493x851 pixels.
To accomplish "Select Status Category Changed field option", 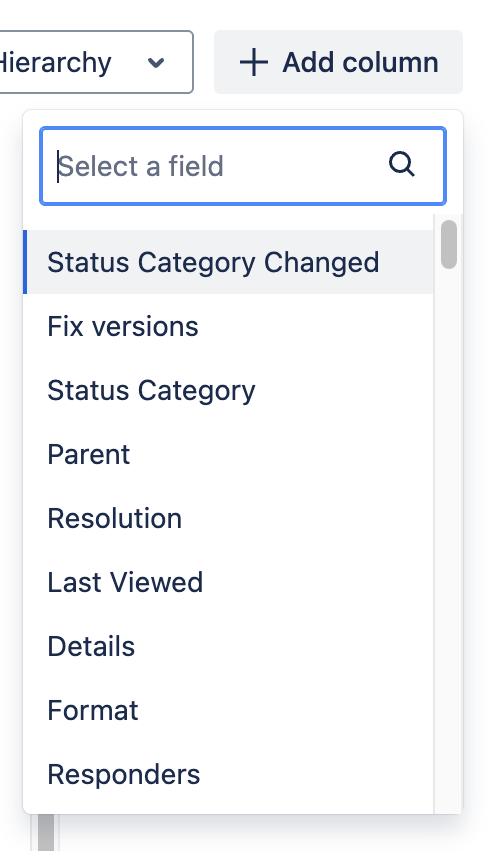I will (228, 262).
